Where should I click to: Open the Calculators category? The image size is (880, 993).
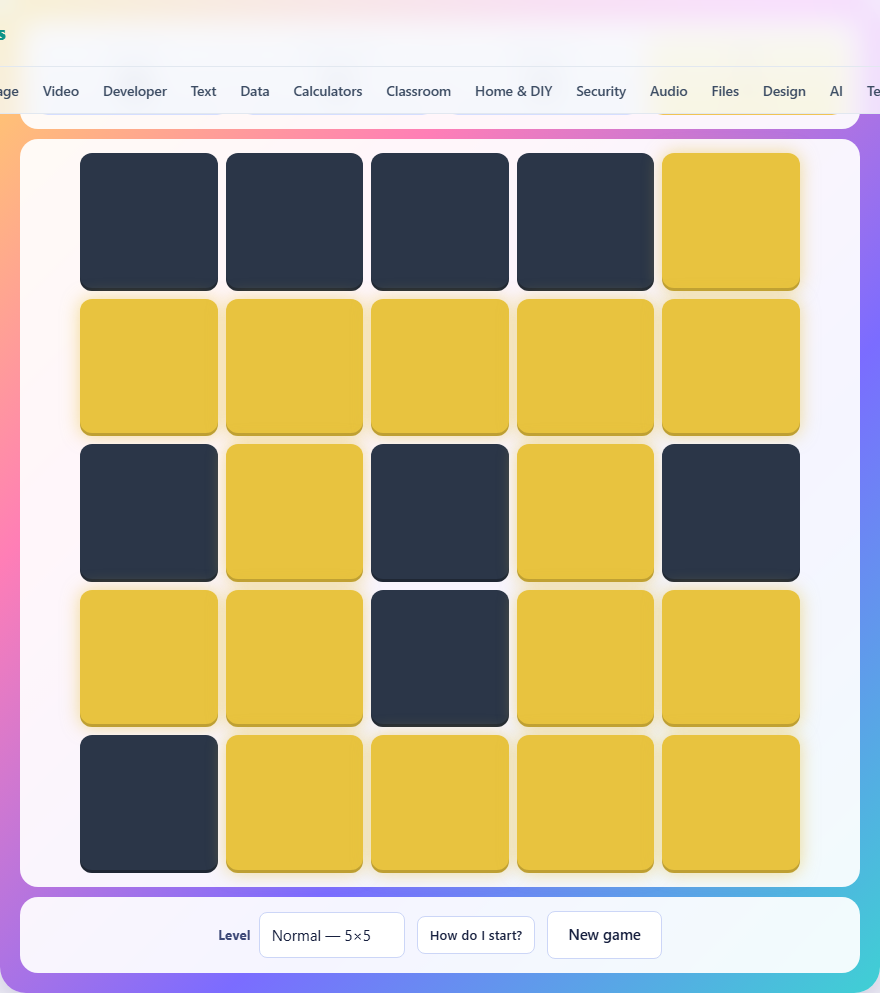(328, 91)
